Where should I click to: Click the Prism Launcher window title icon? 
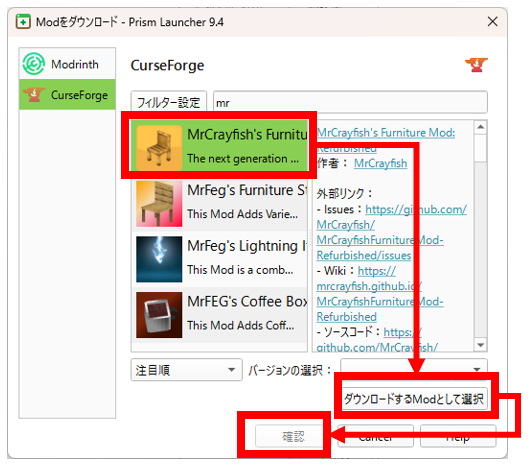point(23,22)
